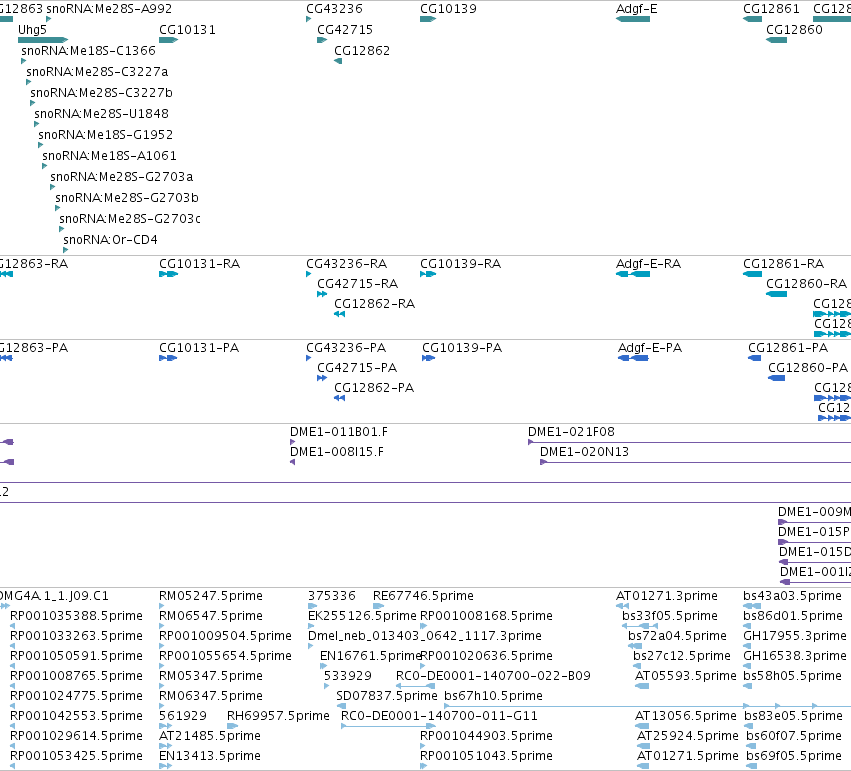Click the AT01271.3prime EST label

667,596
